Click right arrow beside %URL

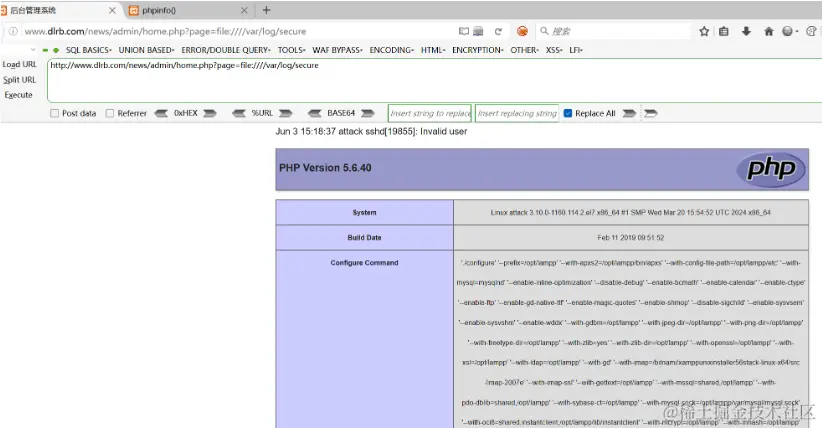click(x=285, y=113)
